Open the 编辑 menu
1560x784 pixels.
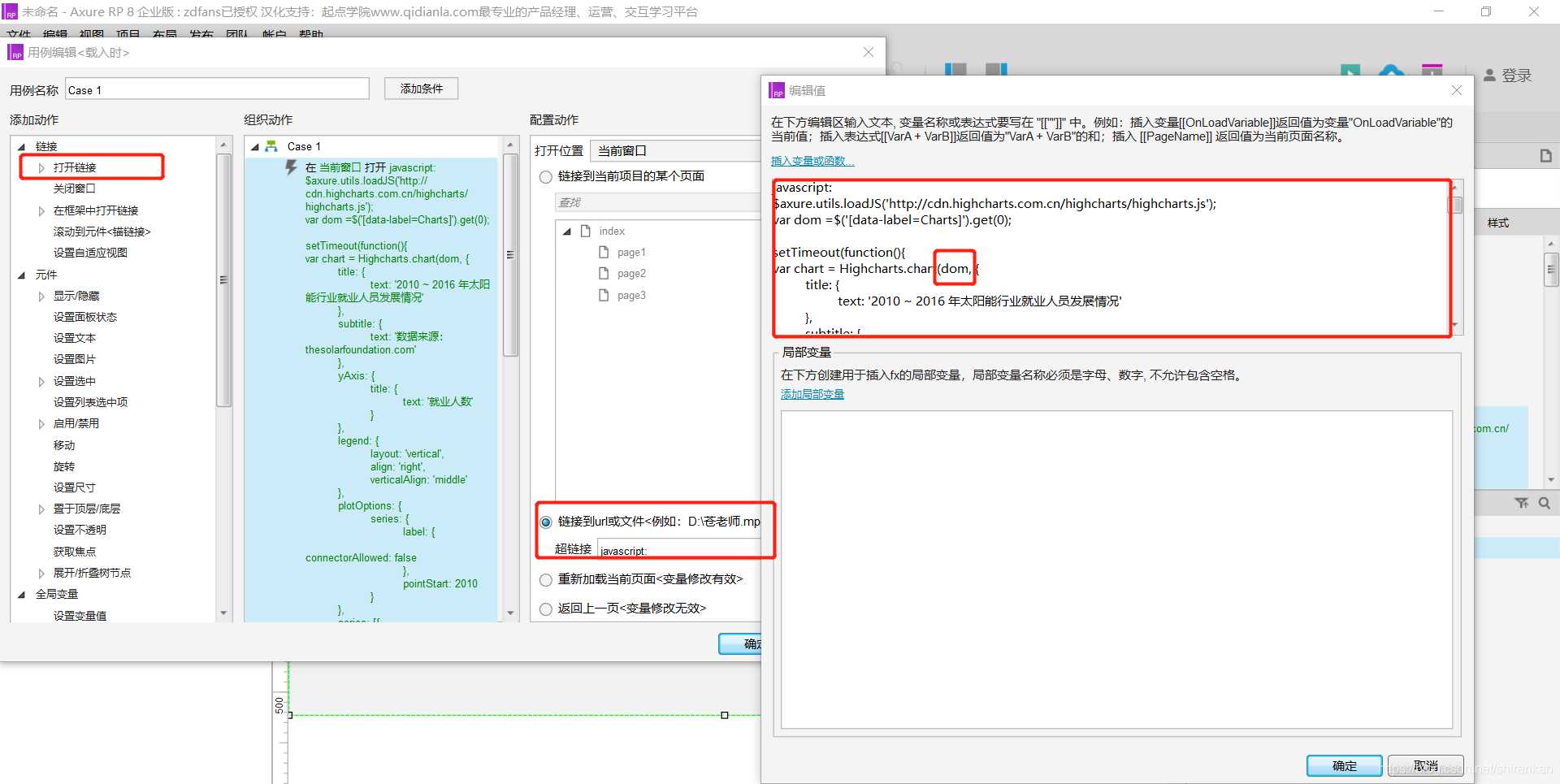coord(55,33)
